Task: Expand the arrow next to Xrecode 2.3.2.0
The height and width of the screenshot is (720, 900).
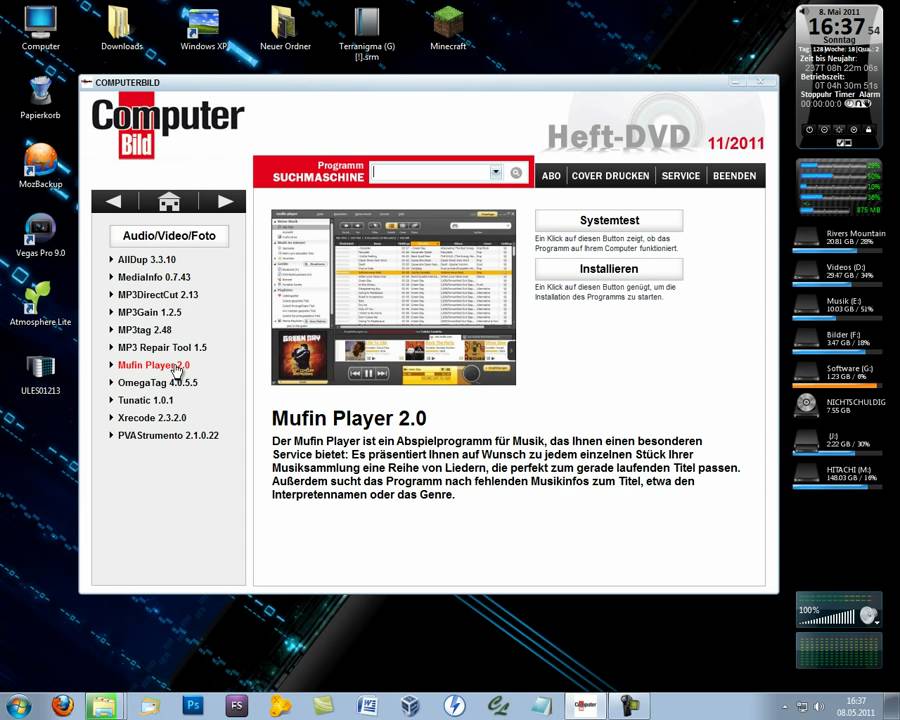Action: tap(111, 417)
